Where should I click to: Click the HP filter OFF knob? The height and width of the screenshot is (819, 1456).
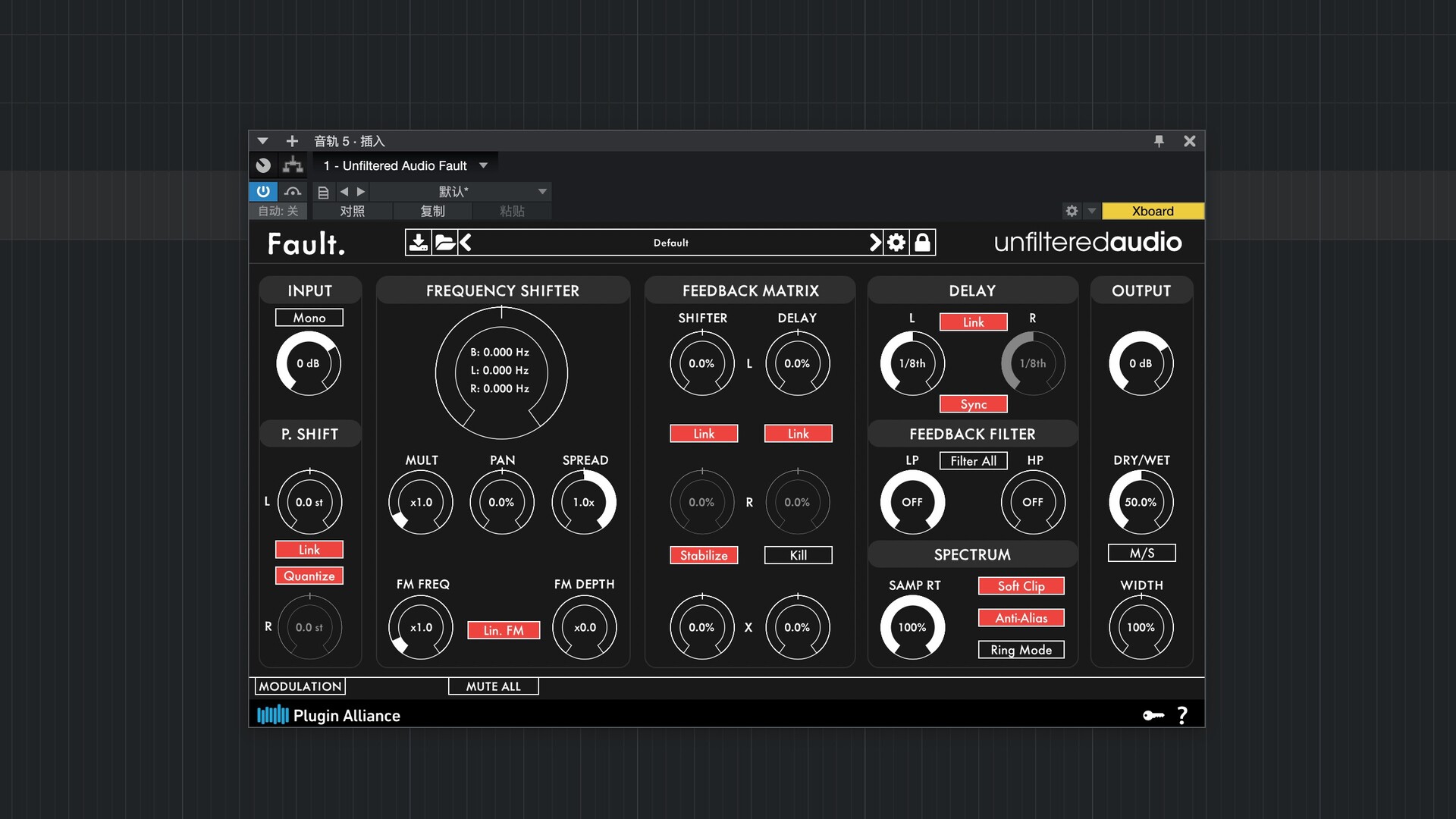tap(1033, 502)
